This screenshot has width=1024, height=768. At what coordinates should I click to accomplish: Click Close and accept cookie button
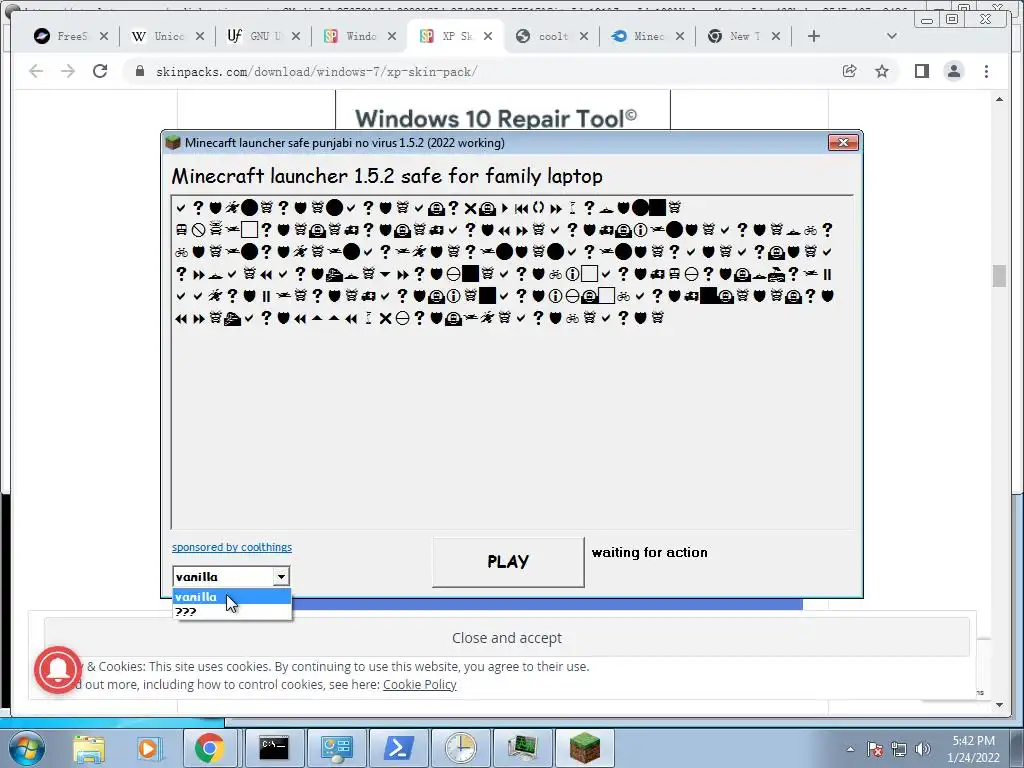pos(507,637)
